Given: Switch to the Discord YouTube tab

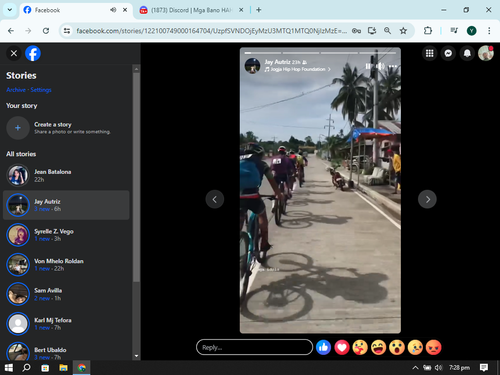Looking at the screenshot, I should (x=192, y=10).
